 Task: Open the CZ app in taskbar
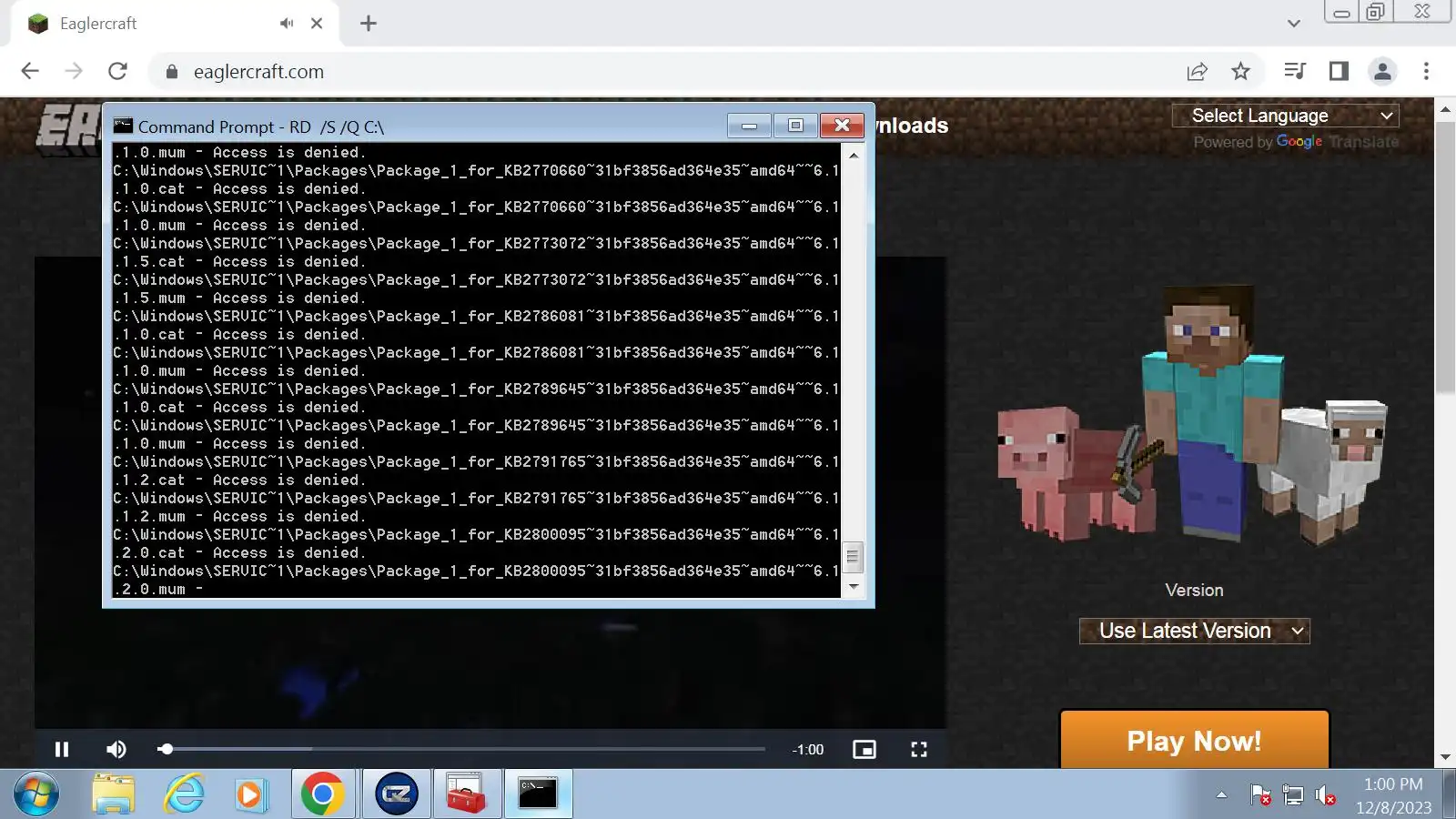click(x=397, y=794)
